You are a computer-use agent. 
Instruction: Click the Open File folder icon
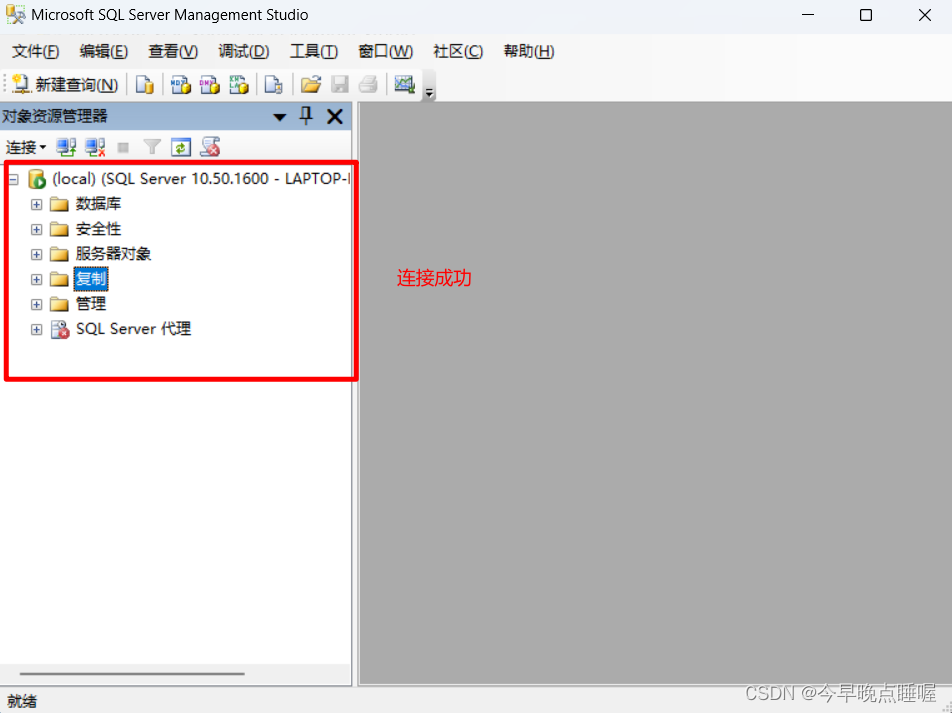[x=311, y=84]
